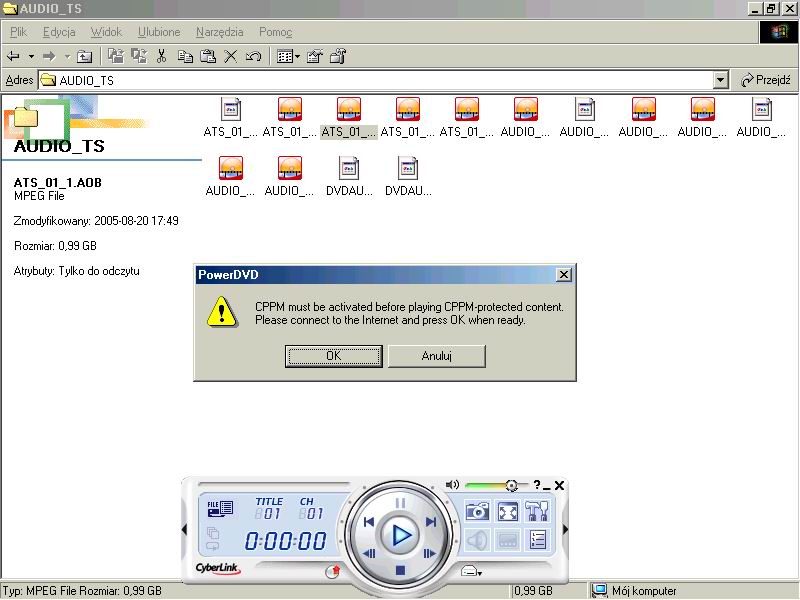Click the warning triangle icon in dialog
This screenshot has height=600, width=800.
tap(221, 312)
